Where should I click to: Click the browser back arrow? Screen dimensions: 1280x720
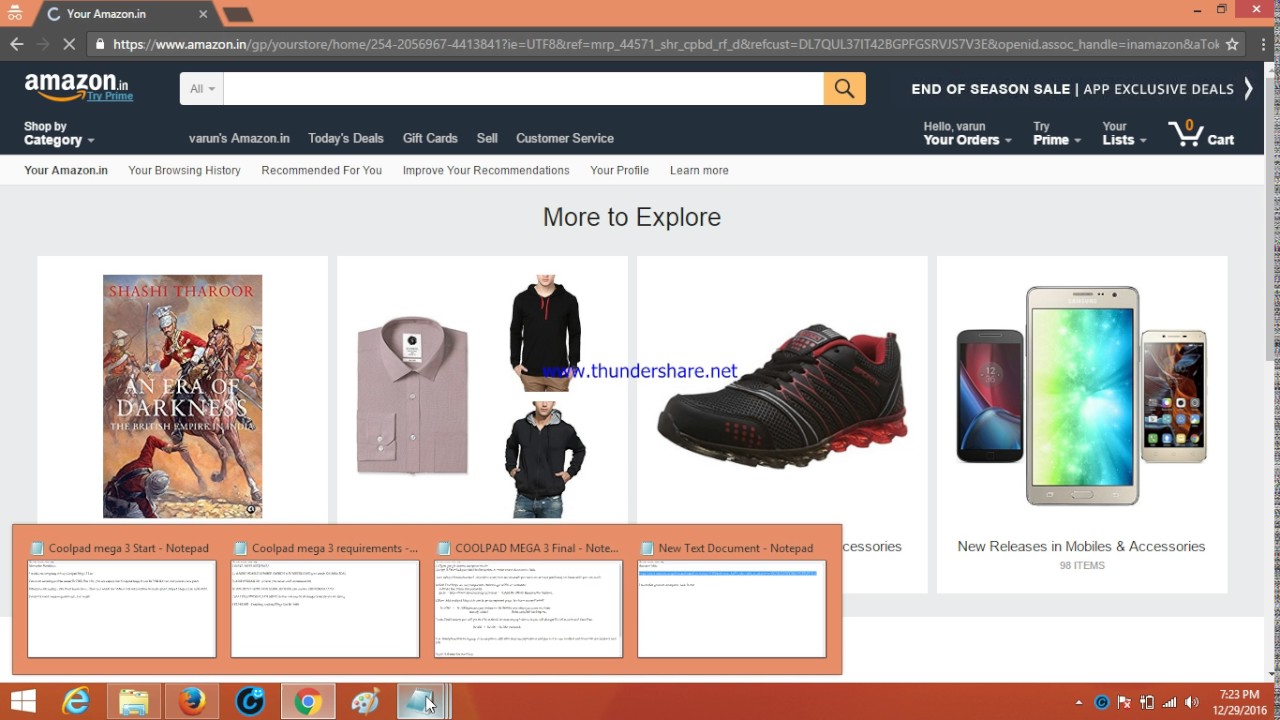tap(16, 44)
